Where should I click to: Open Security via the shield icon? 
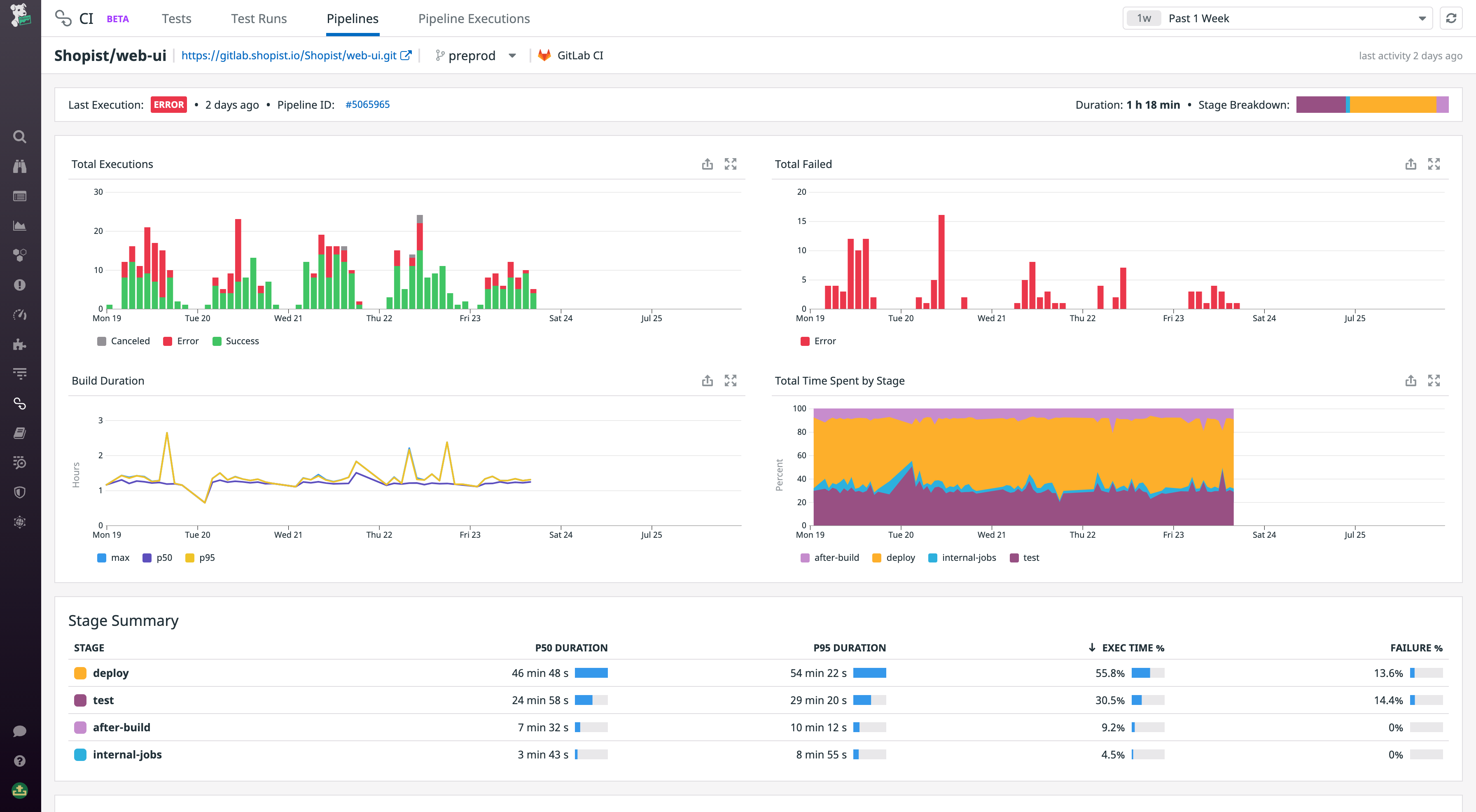(x=20, y=492)
